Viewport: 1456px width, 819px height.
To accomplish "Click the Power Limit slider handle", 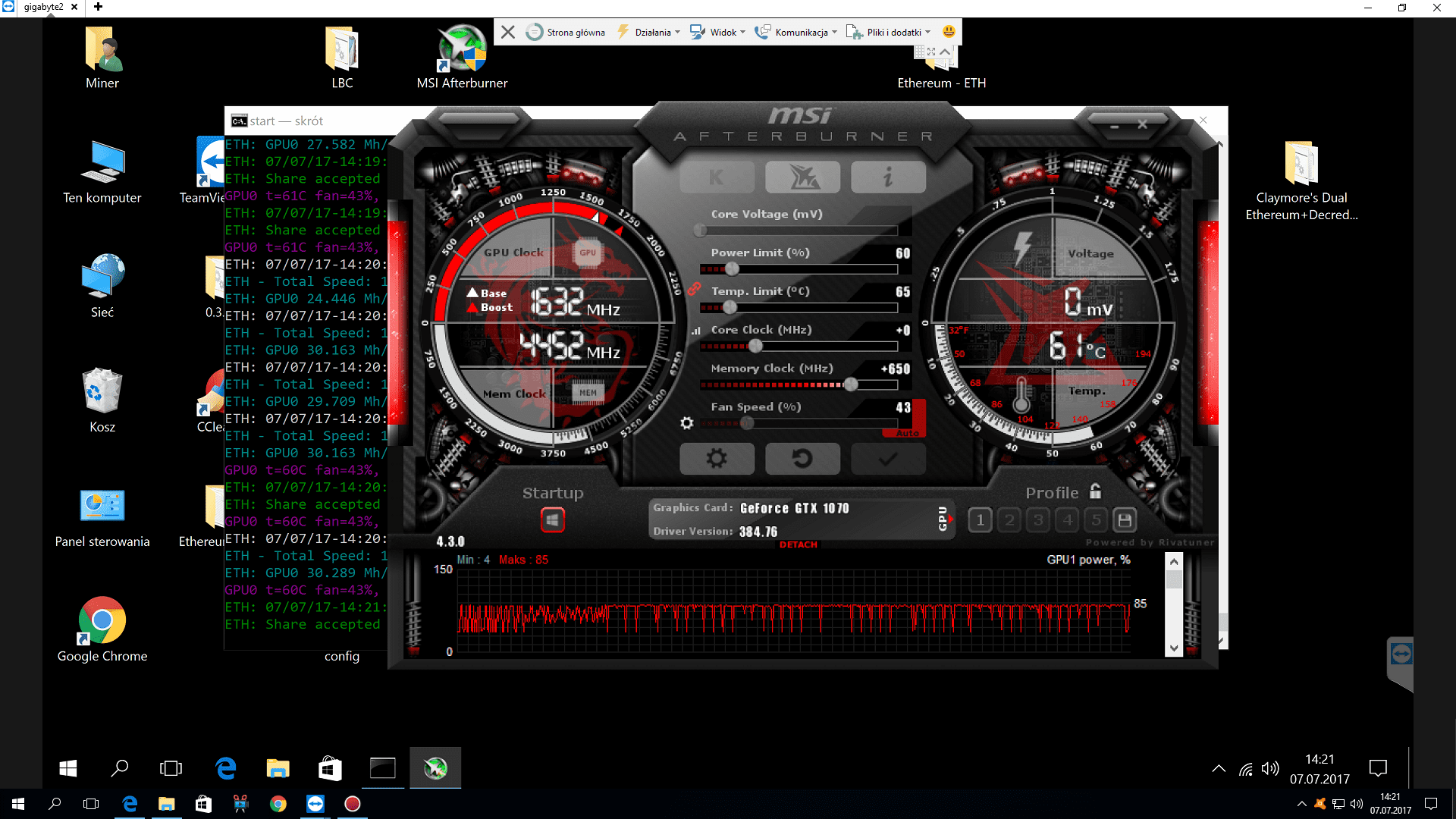I will (732, 269).
